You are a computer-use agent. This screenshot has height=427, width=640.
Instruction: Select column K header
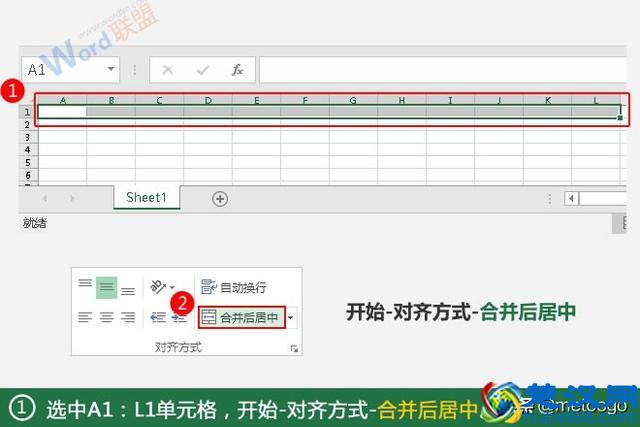[x=548, y=100]
